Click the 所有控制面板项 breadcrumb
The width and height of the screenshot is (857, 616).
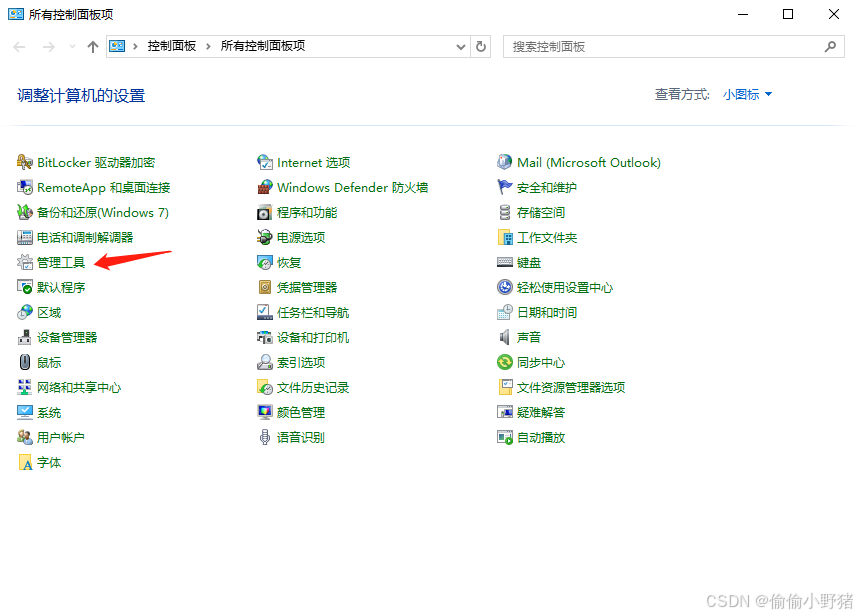263,46
